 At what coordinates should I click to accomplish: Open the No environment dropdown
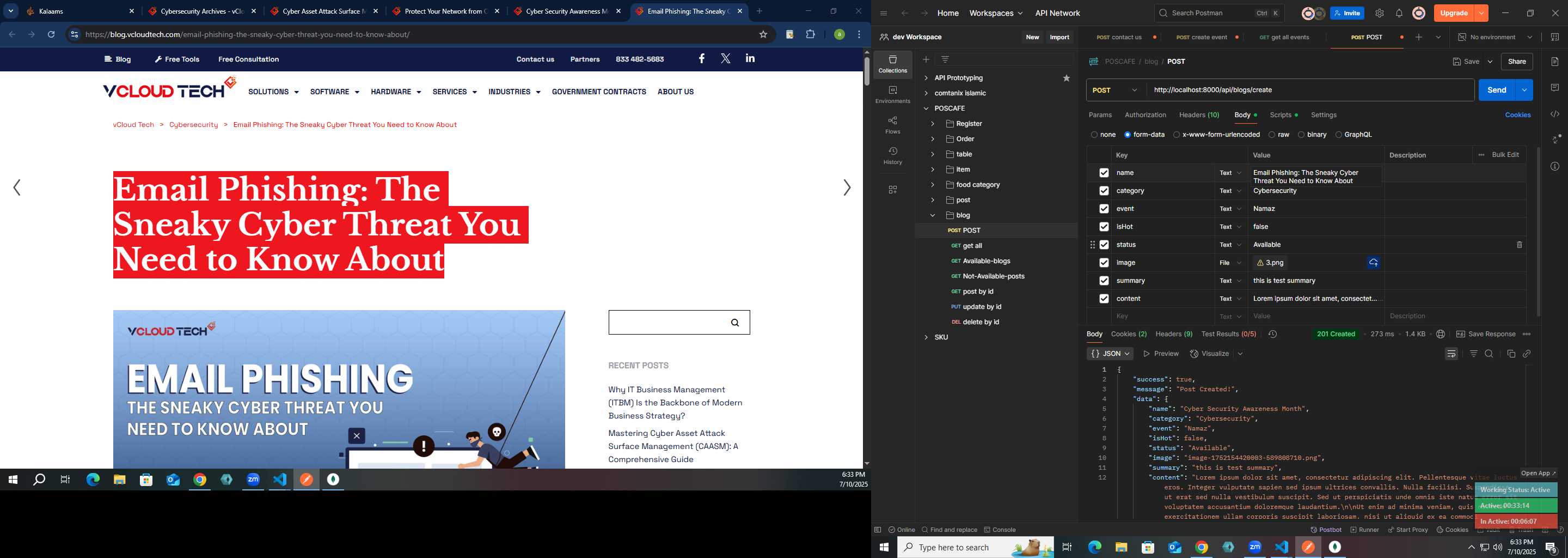click(1494, 37)
